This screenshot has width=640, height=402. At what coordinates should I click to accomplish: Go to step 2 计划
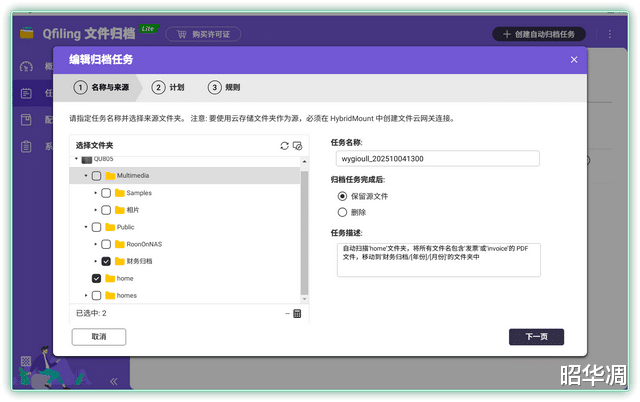tap(168, 87)
